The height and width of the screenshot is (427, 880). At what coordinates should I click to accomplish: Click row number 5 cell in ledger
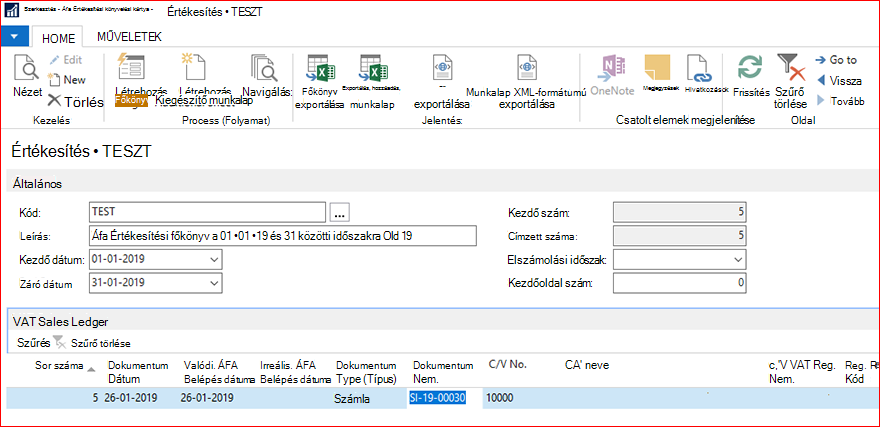click(95, 398)
